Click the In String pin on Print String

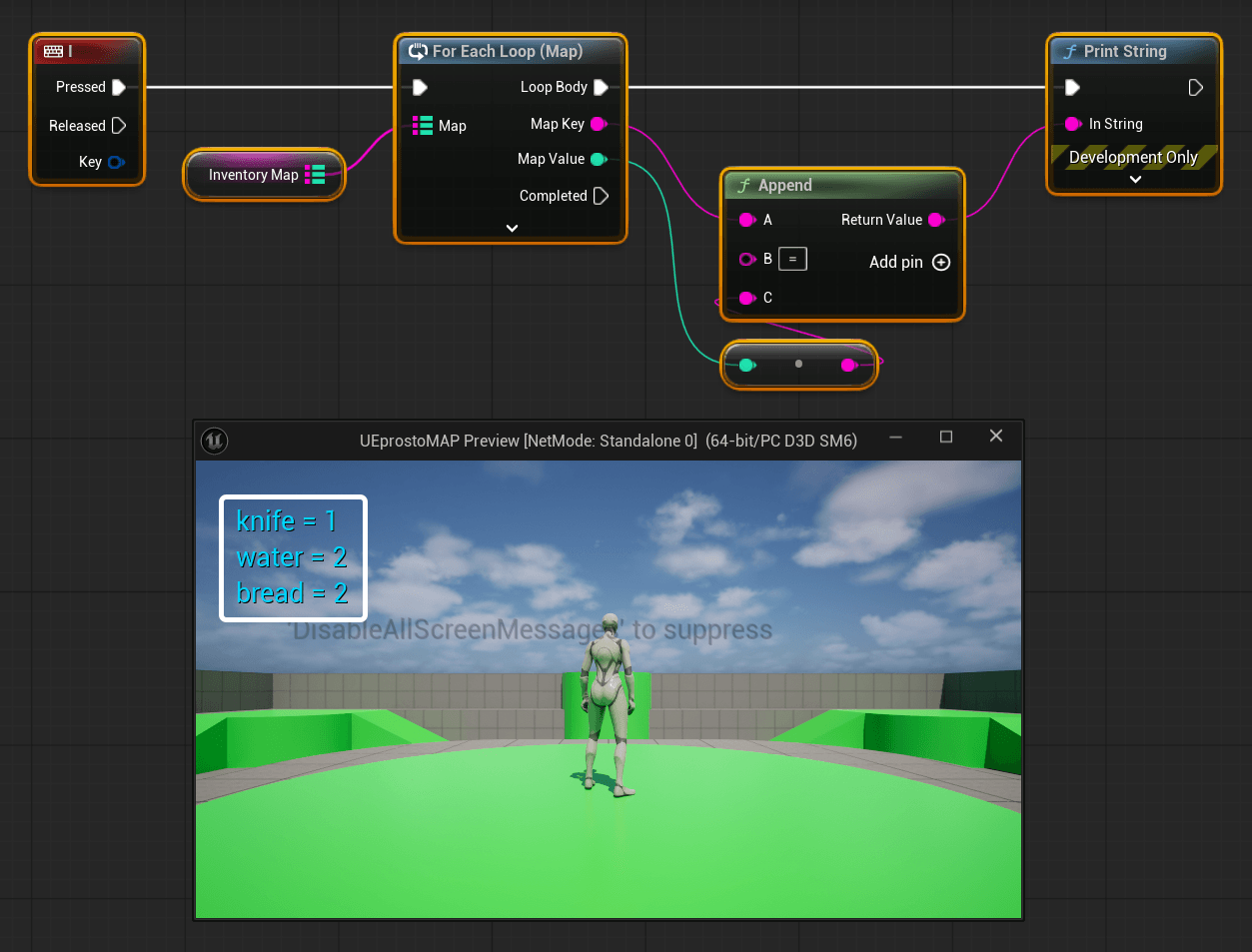click(1073, 124)
